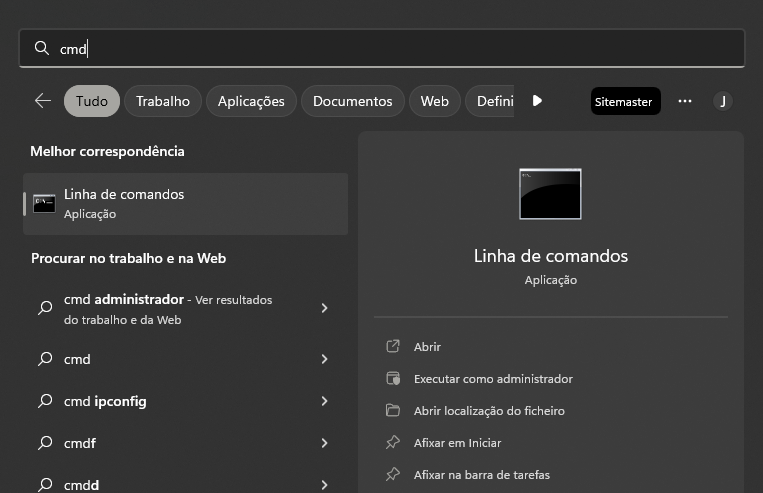Click the scroll-right filter arrow icon
This screenshot has width=763, height=493.
click(x=537, y=101)
